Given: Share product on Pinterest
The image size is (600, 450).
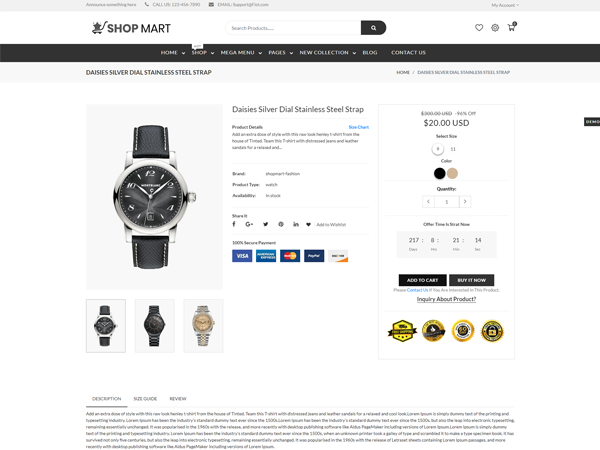Looking at the screenshot, I should tap(281, 224).
